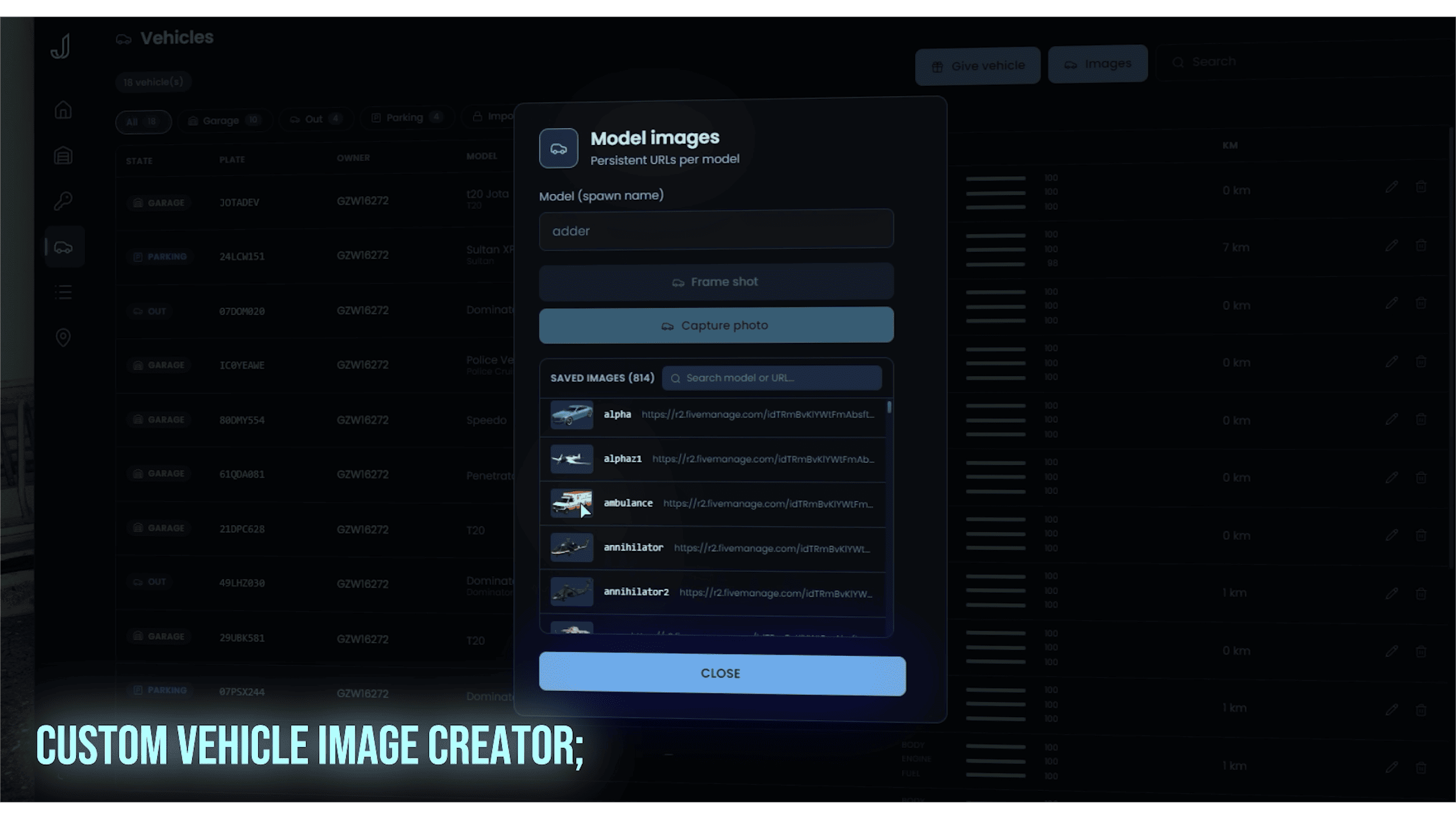Delete vehicle 21DPC628 with trash icon
Viewport: 1456px width, 819px height.
pyautogui.click(x=1421, y=535)
